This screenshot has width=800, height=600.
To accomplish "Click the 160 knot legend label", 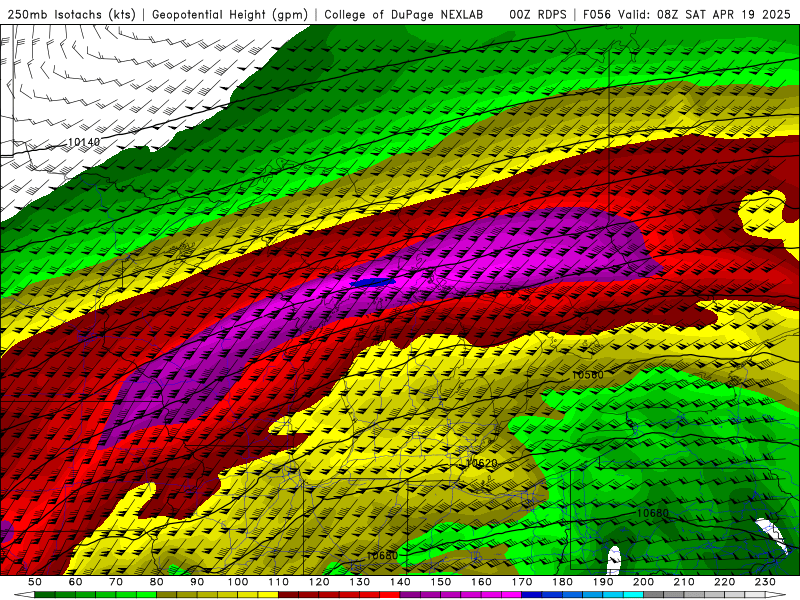I will [x=481, y=582].
